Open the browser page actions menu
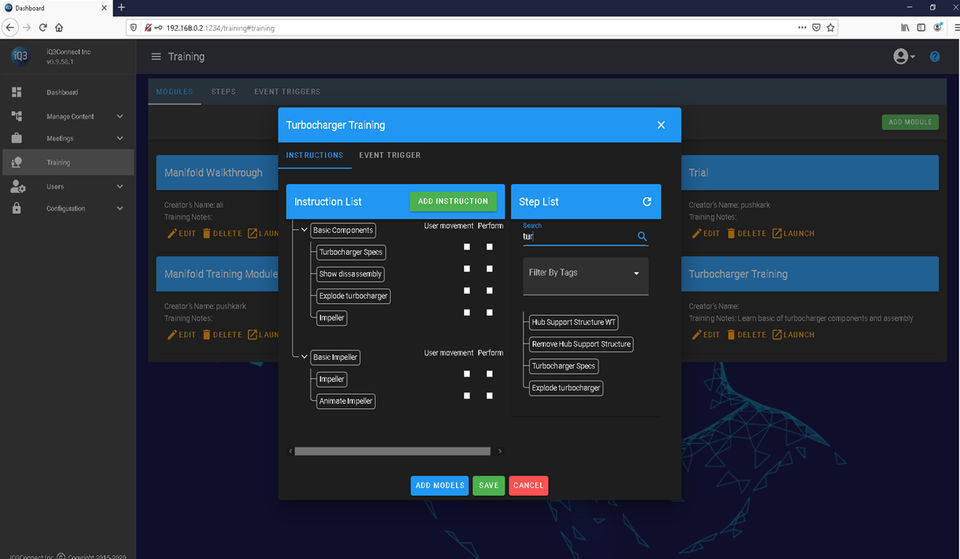This screenshot has height=559, width=960. click(801, 28)
